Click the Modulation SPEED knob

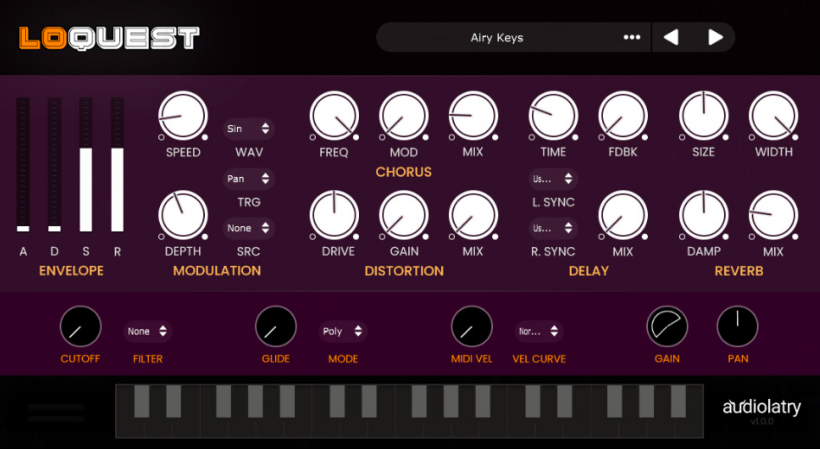coord(183,116)
